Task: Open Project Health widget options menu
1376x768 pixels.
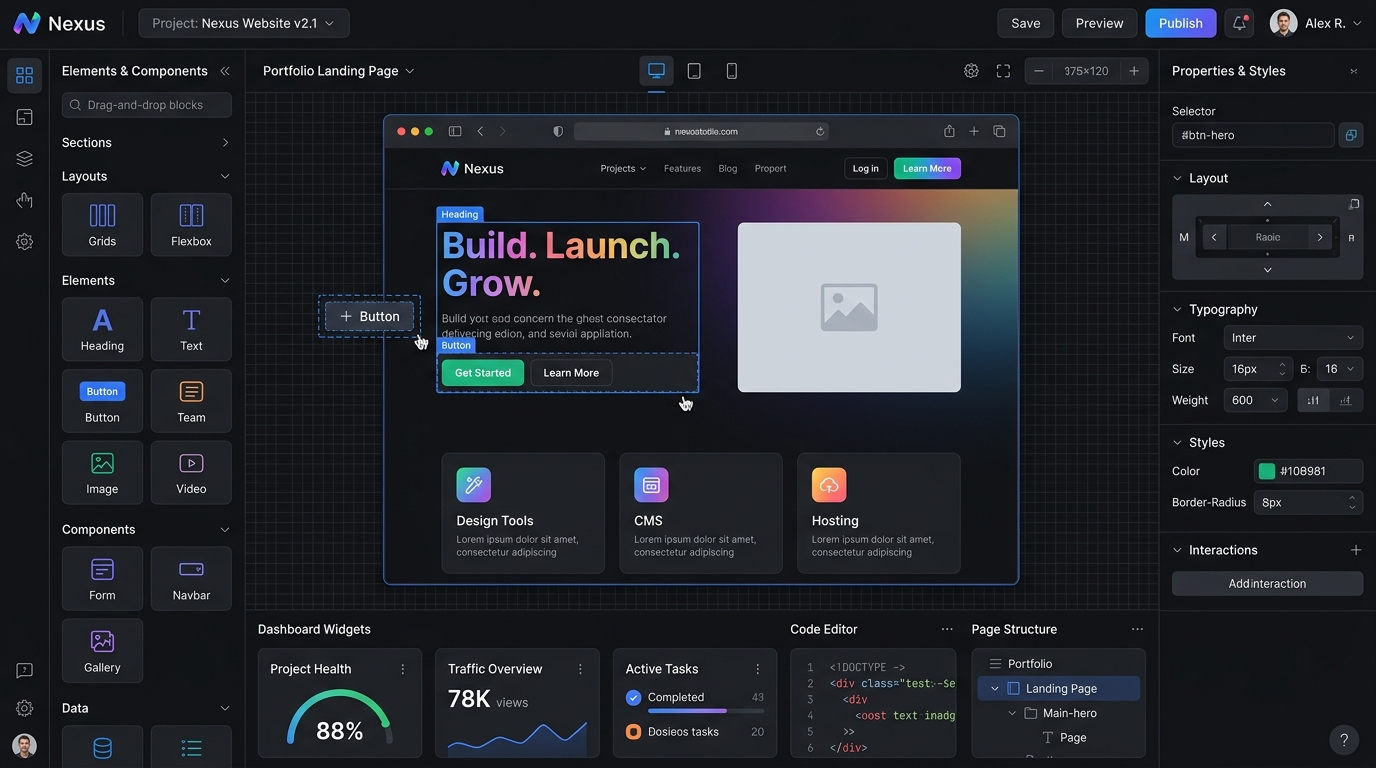Action: coord(403,669)
